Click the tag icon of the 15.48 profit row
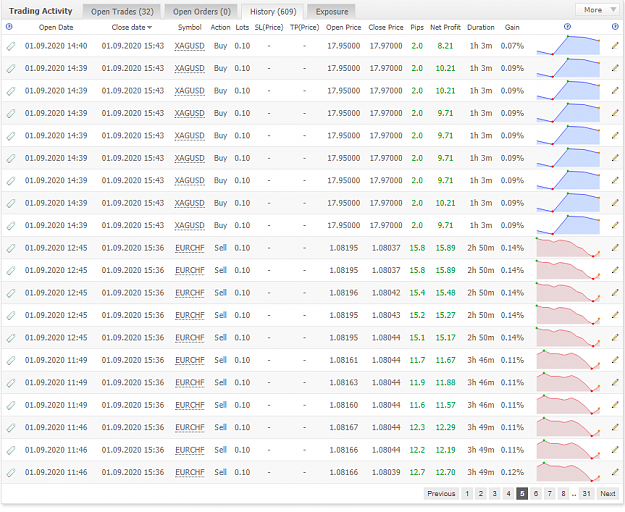The height and width of the screenshot is (512, 625). coord(11,293)
